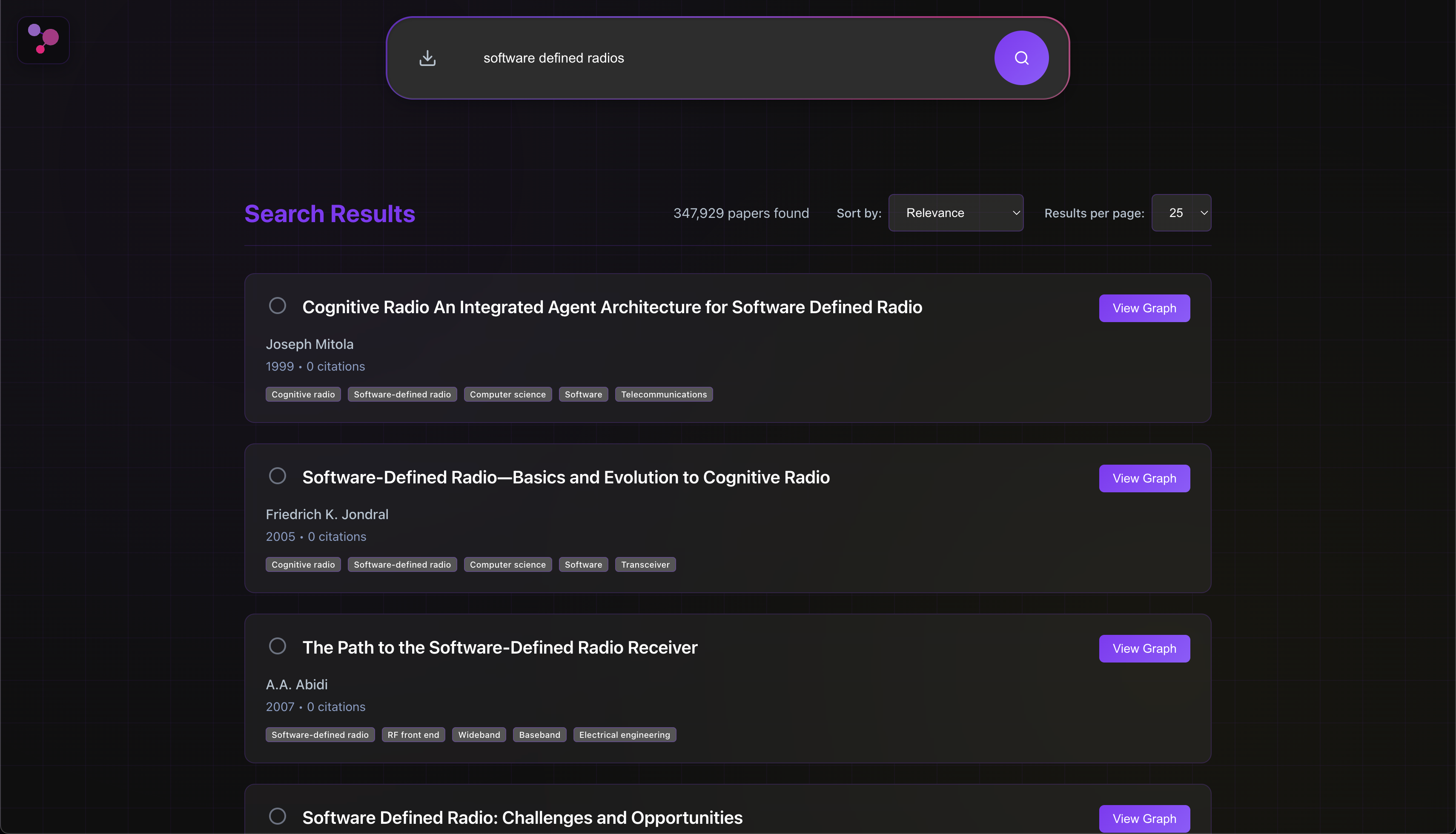Open the Sort by Relevance dropdown
The width and height of the screenshot is (1456, 834).
(x=955, y=213)
